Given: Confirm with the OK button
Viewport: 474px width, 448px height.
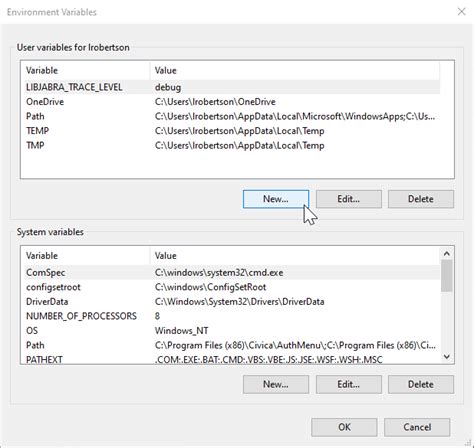Looking at the screenshot, I should (344, 427).
